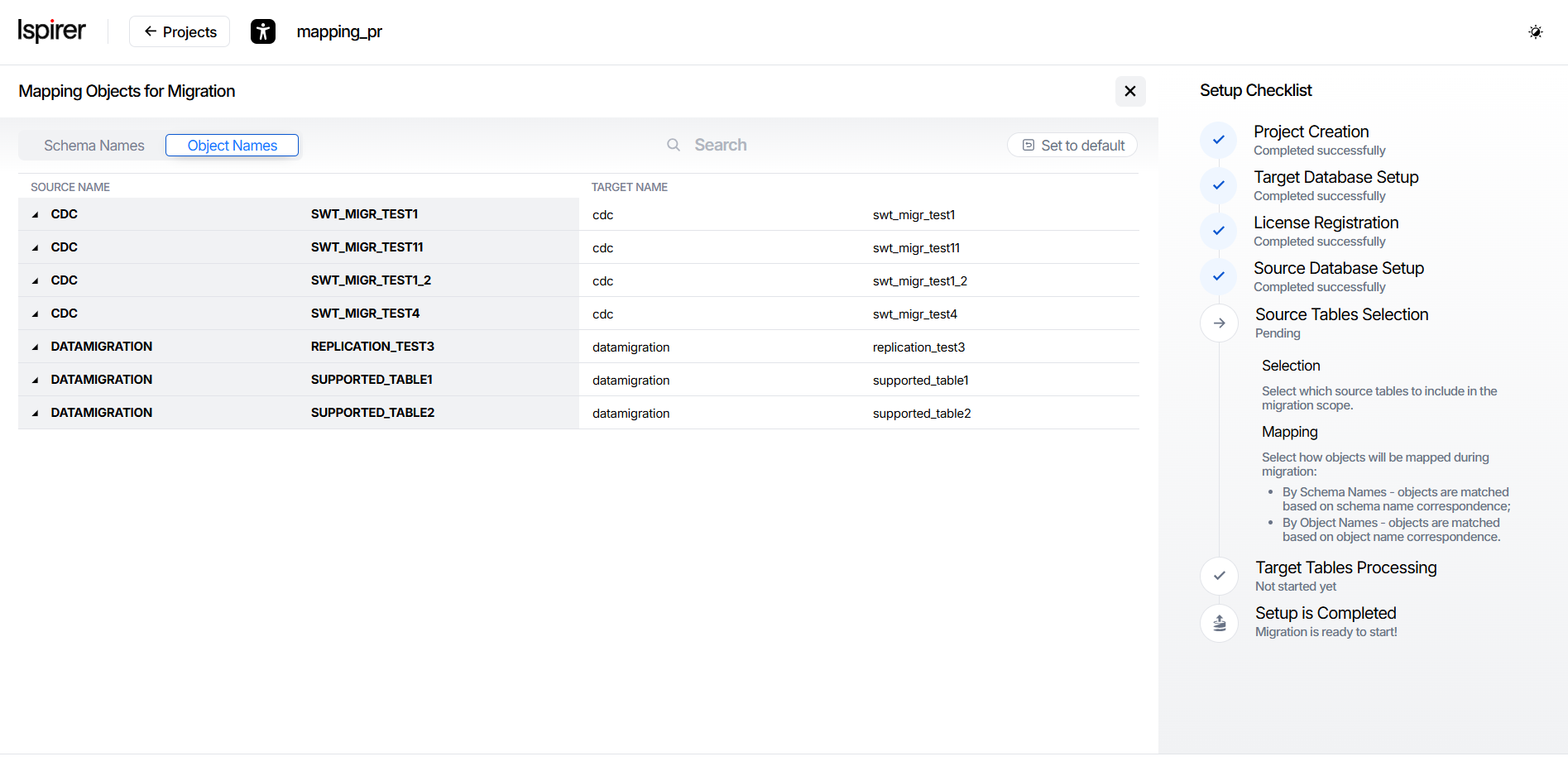Collapse the DATAMIGRATION SUPPORTED_TABLE2 row arrow
Image resolution: width=1568 pixels, height=766 pixels.
click(35, 413)
